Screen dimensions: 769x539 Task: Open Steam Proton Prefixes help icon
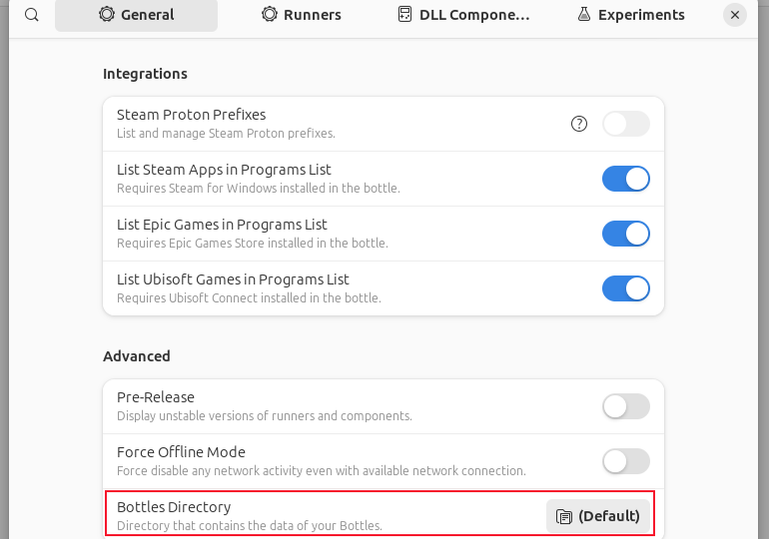(579, 124)
